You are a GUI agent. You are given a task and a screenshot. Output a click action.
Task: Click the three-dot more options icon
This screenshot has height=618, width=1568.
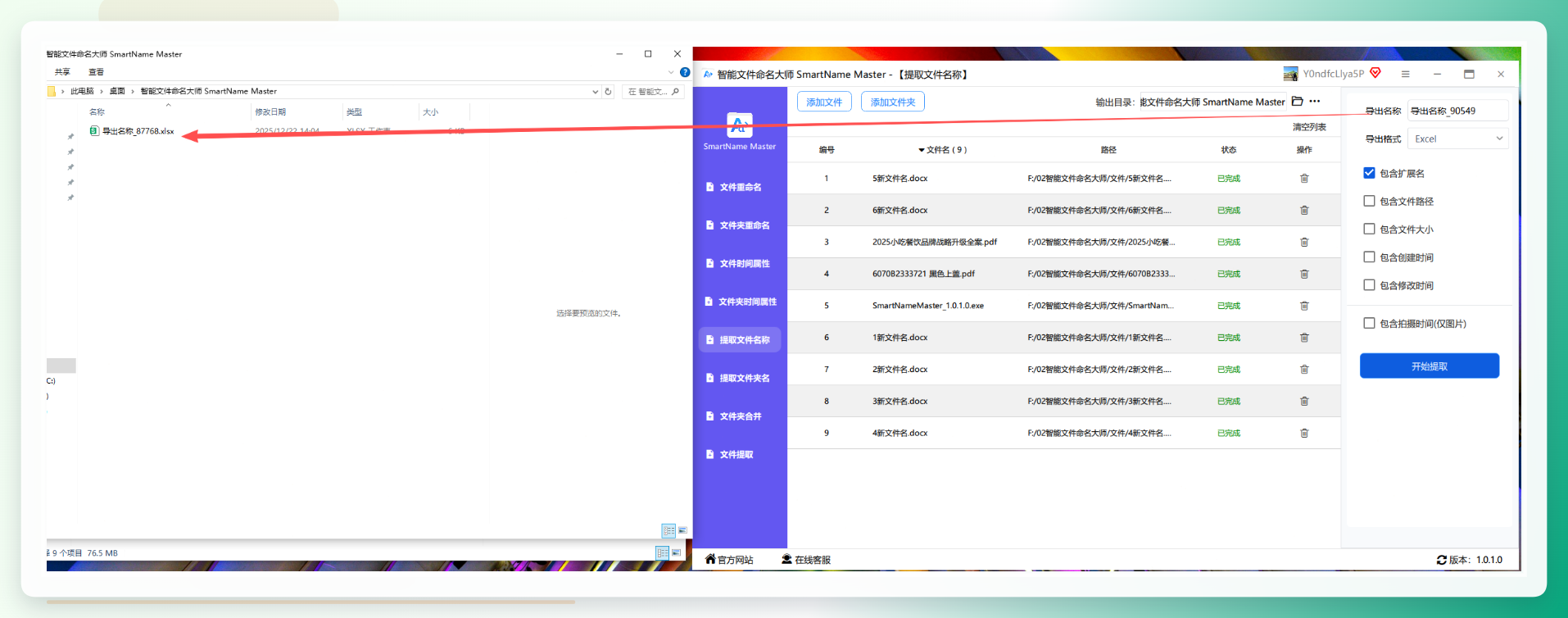coord(1315,102)
